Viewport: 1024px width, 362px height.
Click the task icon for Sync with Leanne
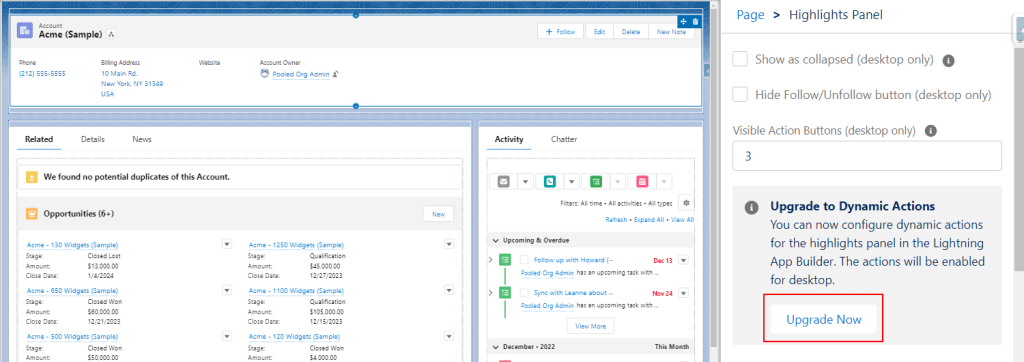[505, 293]
